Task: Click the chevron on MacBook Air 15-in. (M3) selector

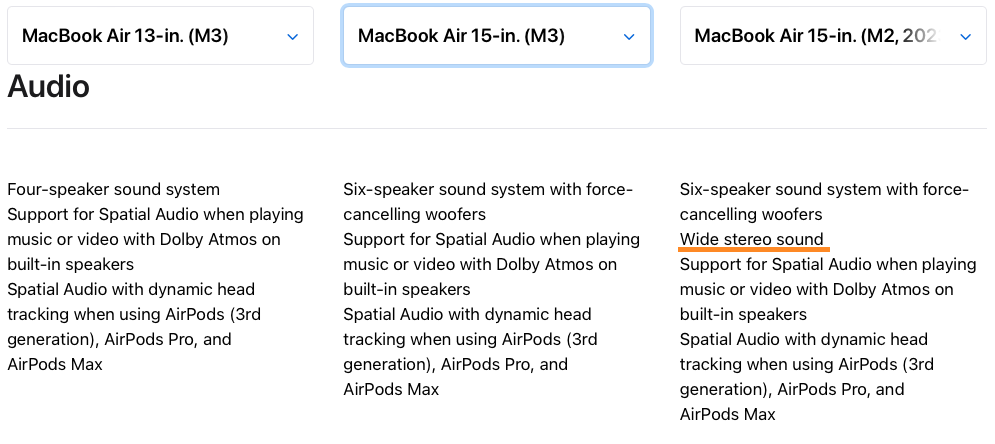Action: tap(629, 37)
